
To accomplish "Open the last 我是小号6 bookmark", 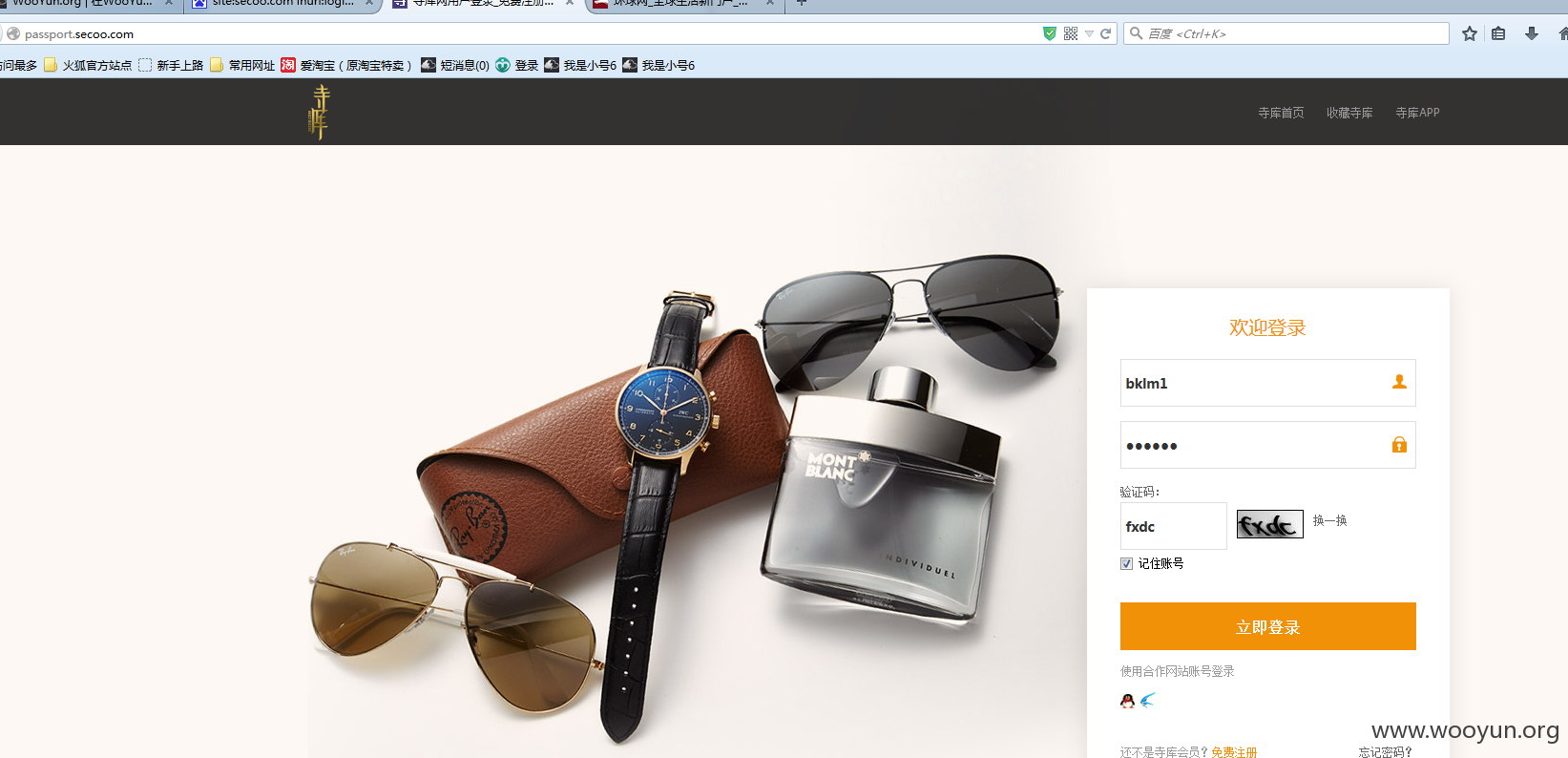I will 659,65.
